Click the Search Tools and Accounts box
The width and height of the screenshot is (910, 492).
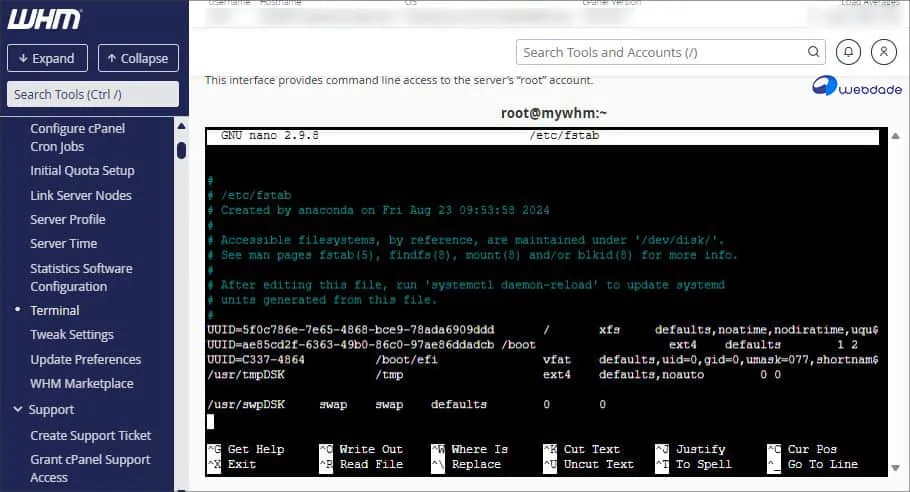coord(660,52)
